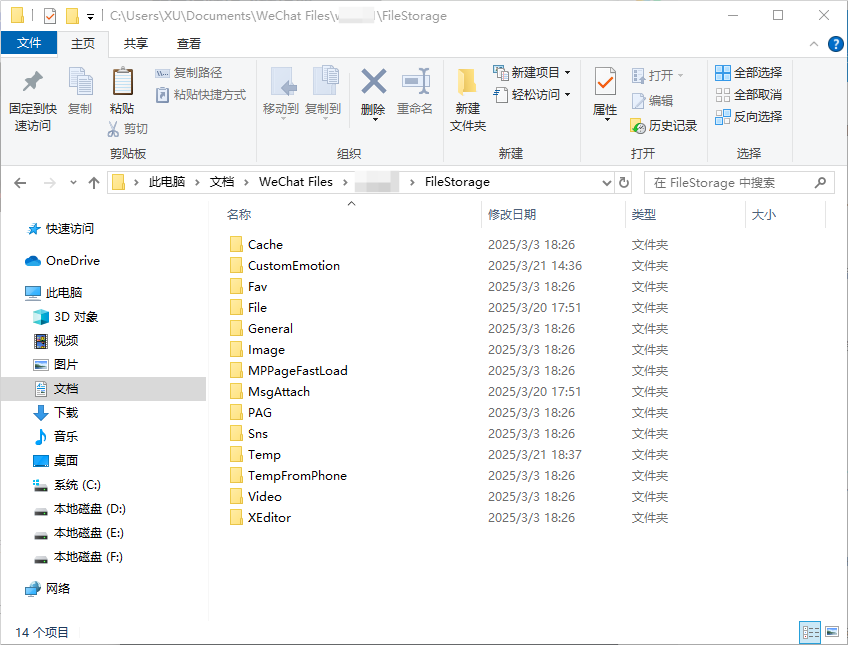Viewport: 848px width, 645px height.
Task: Click 反向选择 to invert selection
Action: [750, 115]
